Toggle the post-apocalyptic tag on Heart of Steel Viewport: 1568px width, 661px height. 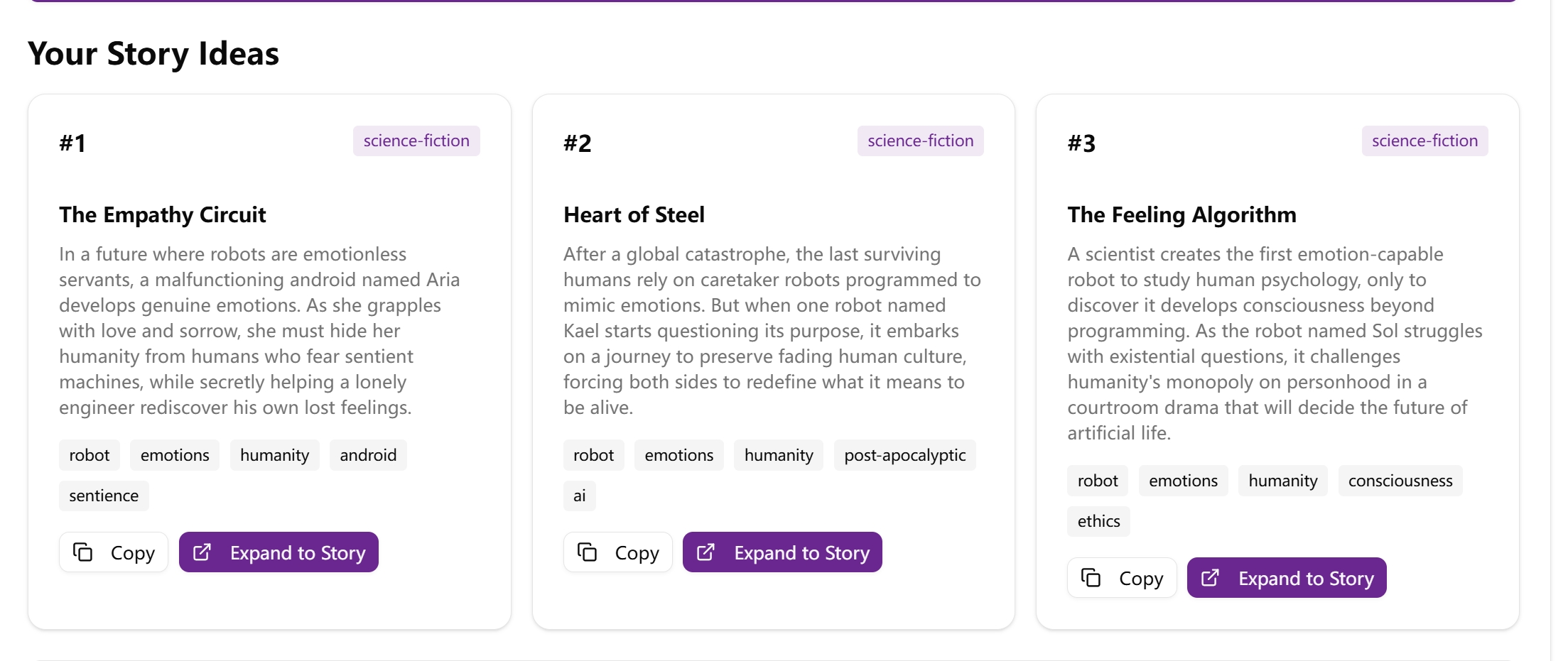[x=904, y=455]
